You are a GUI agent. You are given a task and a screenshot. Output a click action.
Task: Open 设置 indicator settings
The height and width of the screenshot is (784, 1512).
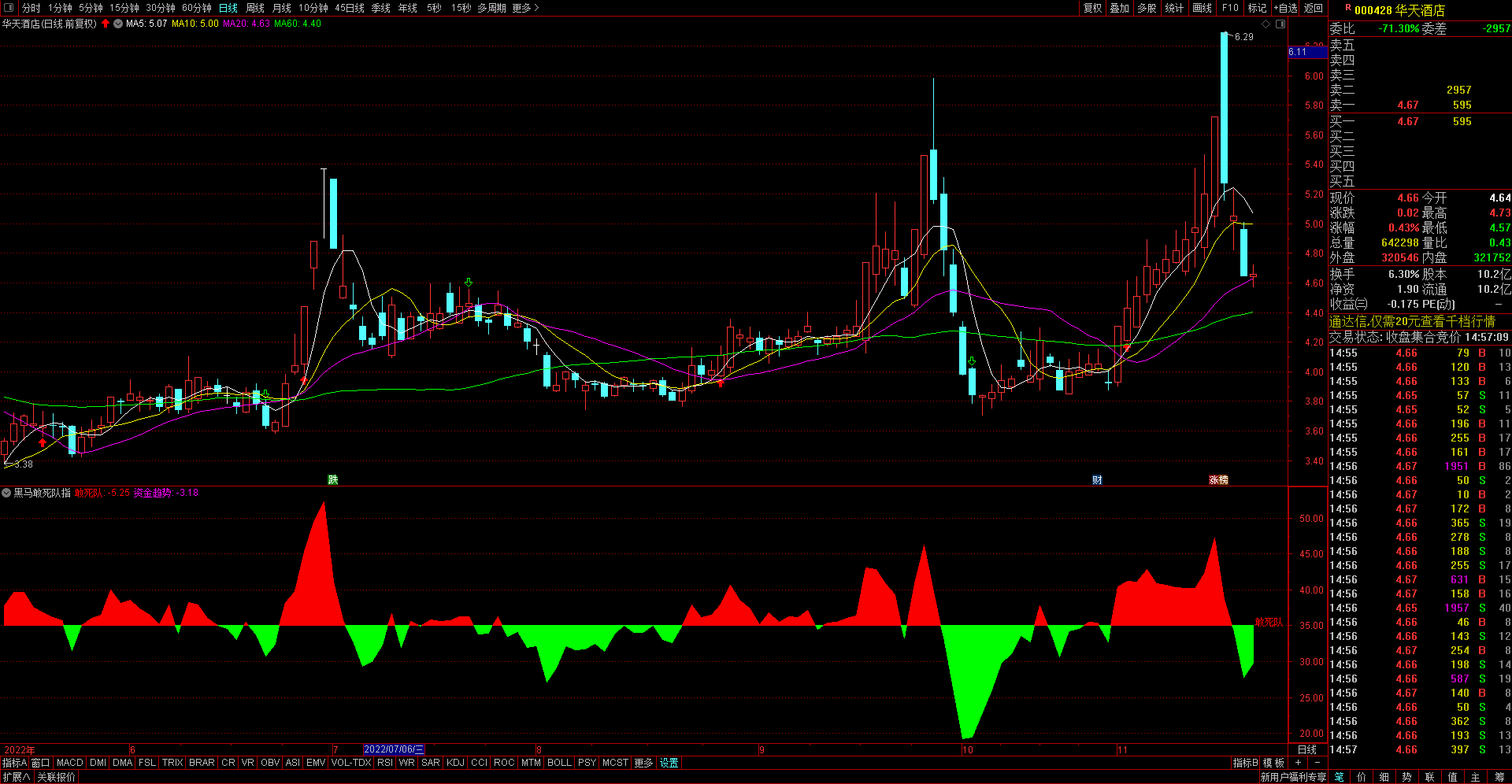click(x=669, y=763)
